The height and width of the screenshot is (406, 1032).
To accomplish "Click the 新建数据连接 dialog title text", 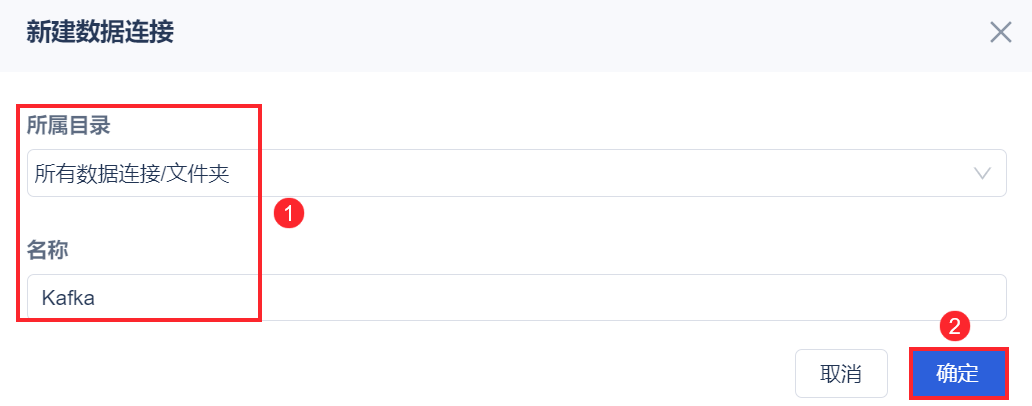I will tap(100, 32).
